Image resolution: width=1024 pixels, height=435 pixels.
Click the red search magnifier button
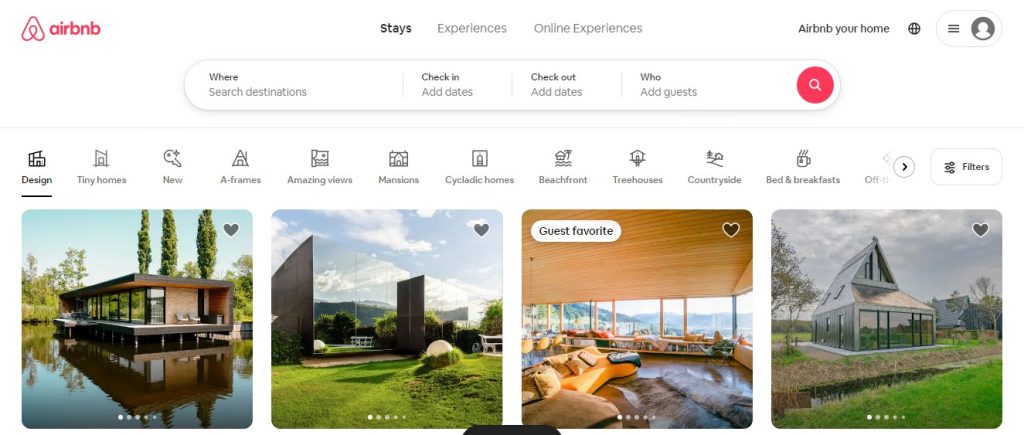coord(814,85)
